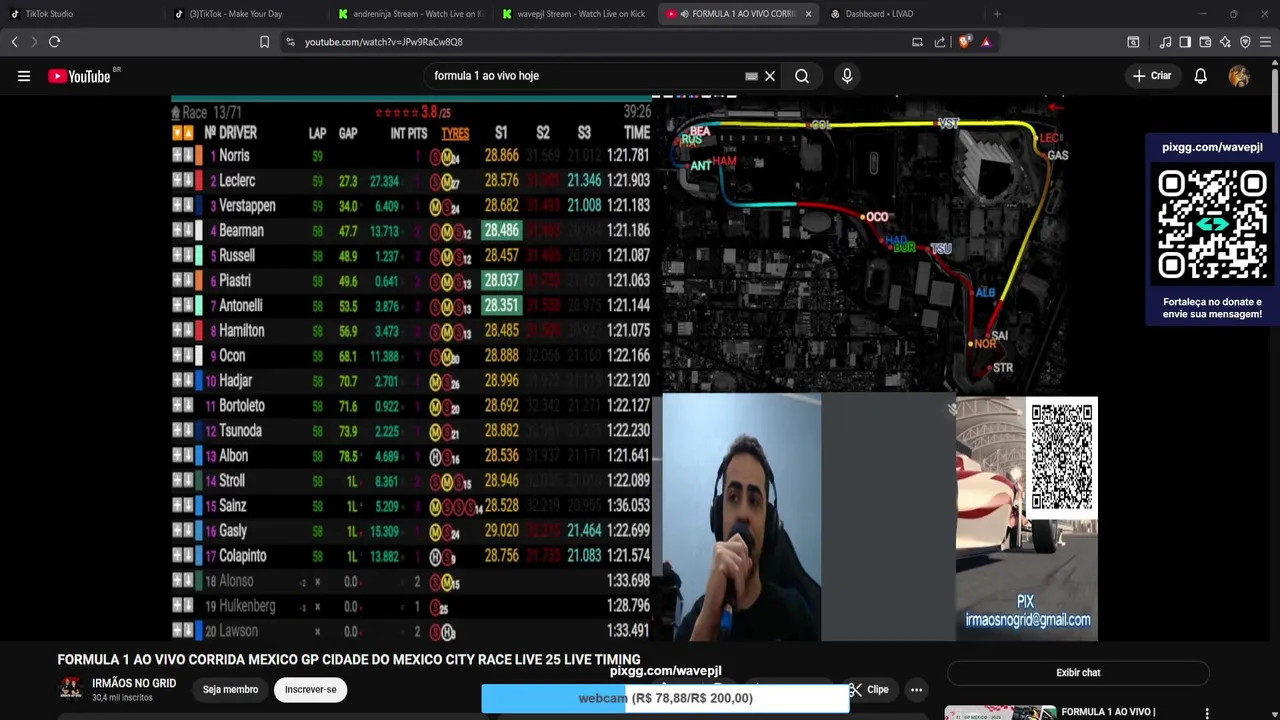Click the Seja membro button
Screen dimensions: 1280x720
coord(230,689)
